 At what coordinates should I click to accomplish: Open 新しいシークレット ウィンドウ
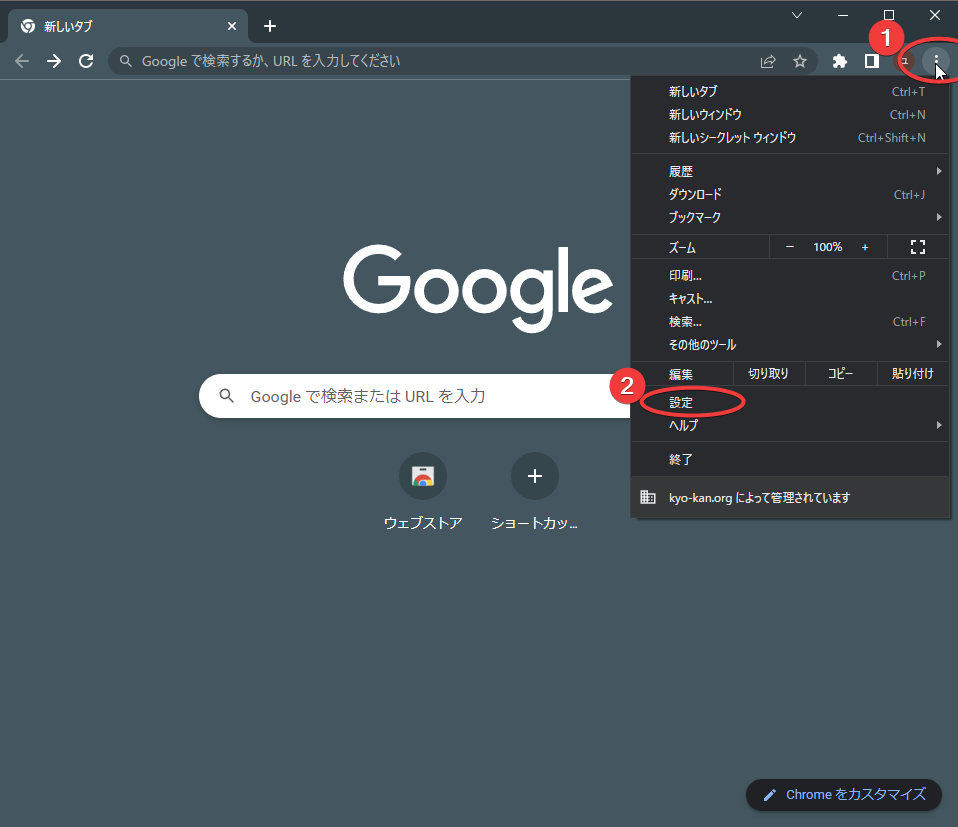tap(791, 138)
